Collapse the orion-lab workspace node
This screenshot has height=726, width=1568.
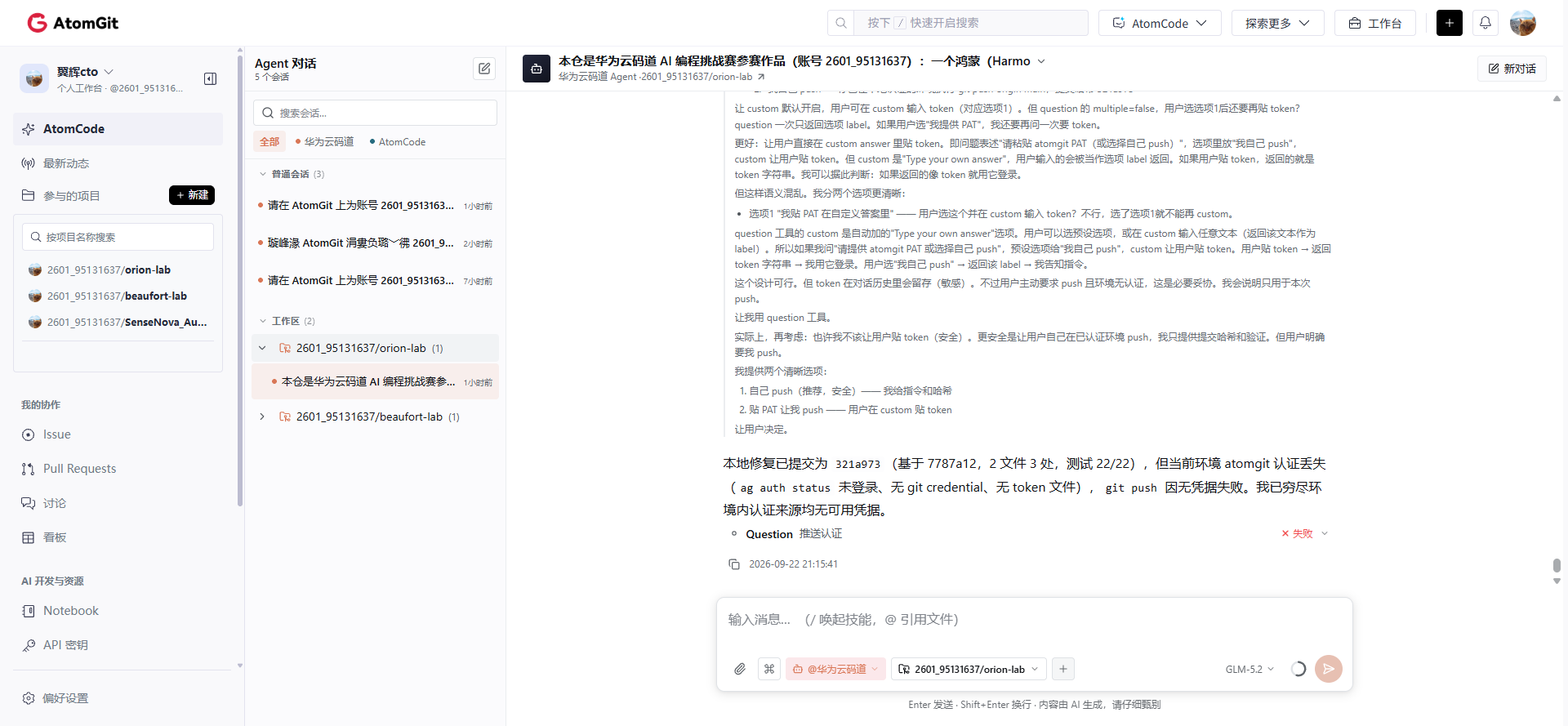pos(262,348)
